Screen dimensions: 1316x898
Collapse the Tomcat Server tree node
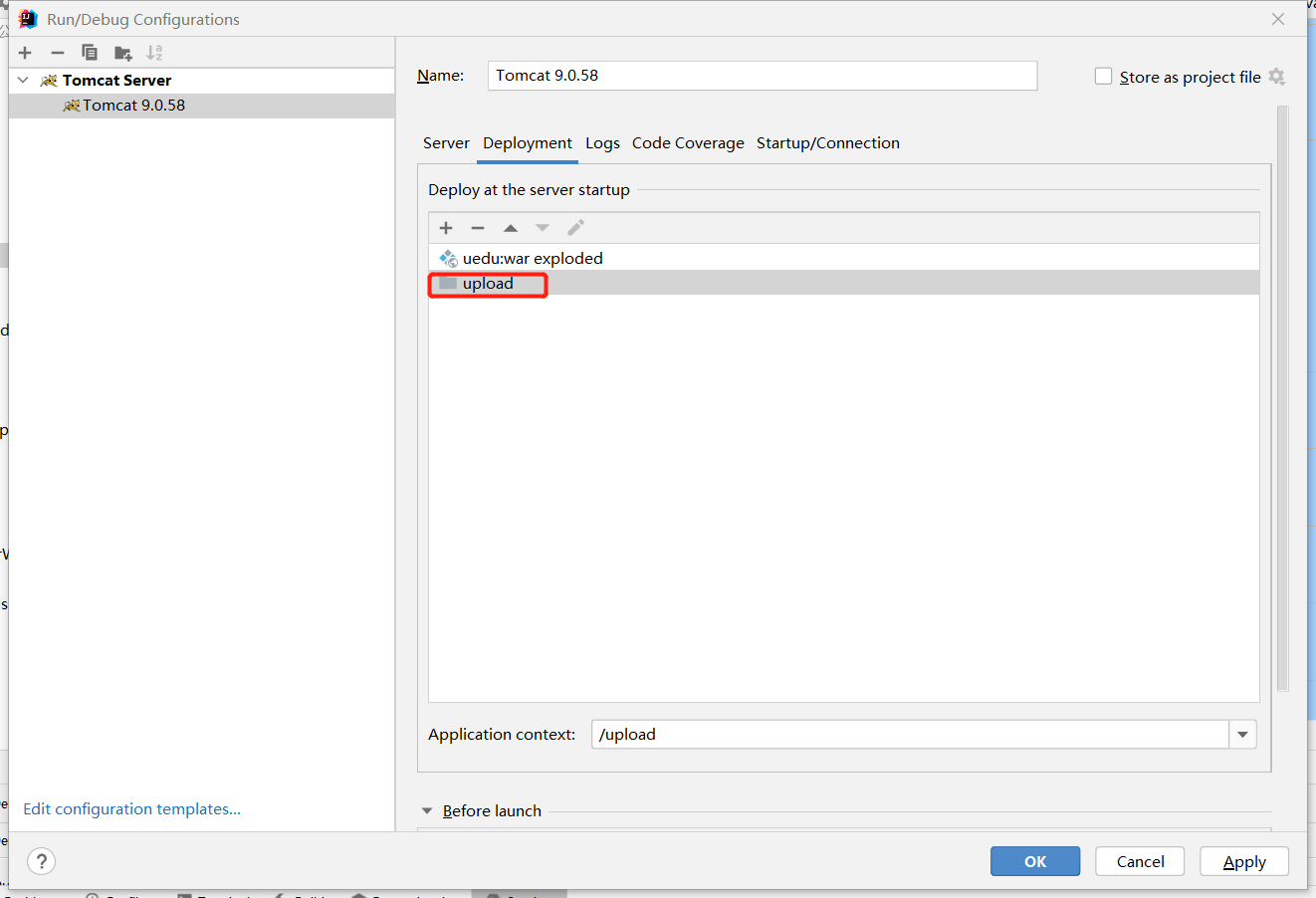pos(23,80)
